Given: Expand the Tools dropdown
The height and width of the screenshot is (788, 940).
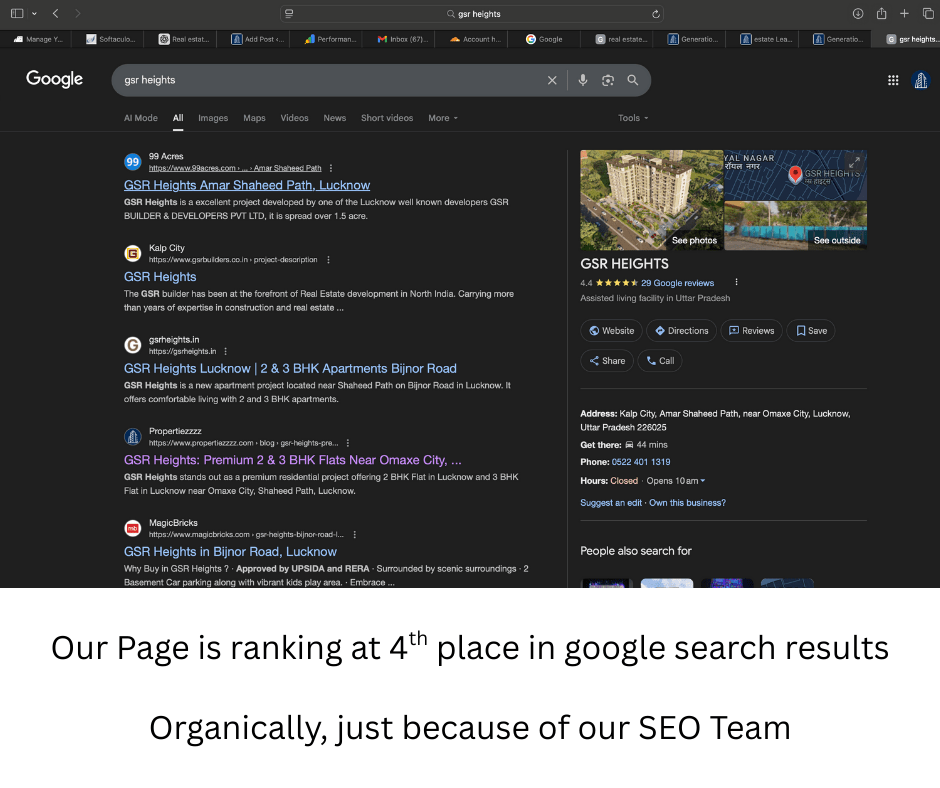Looking at the screenshot, I should [633, 118].
